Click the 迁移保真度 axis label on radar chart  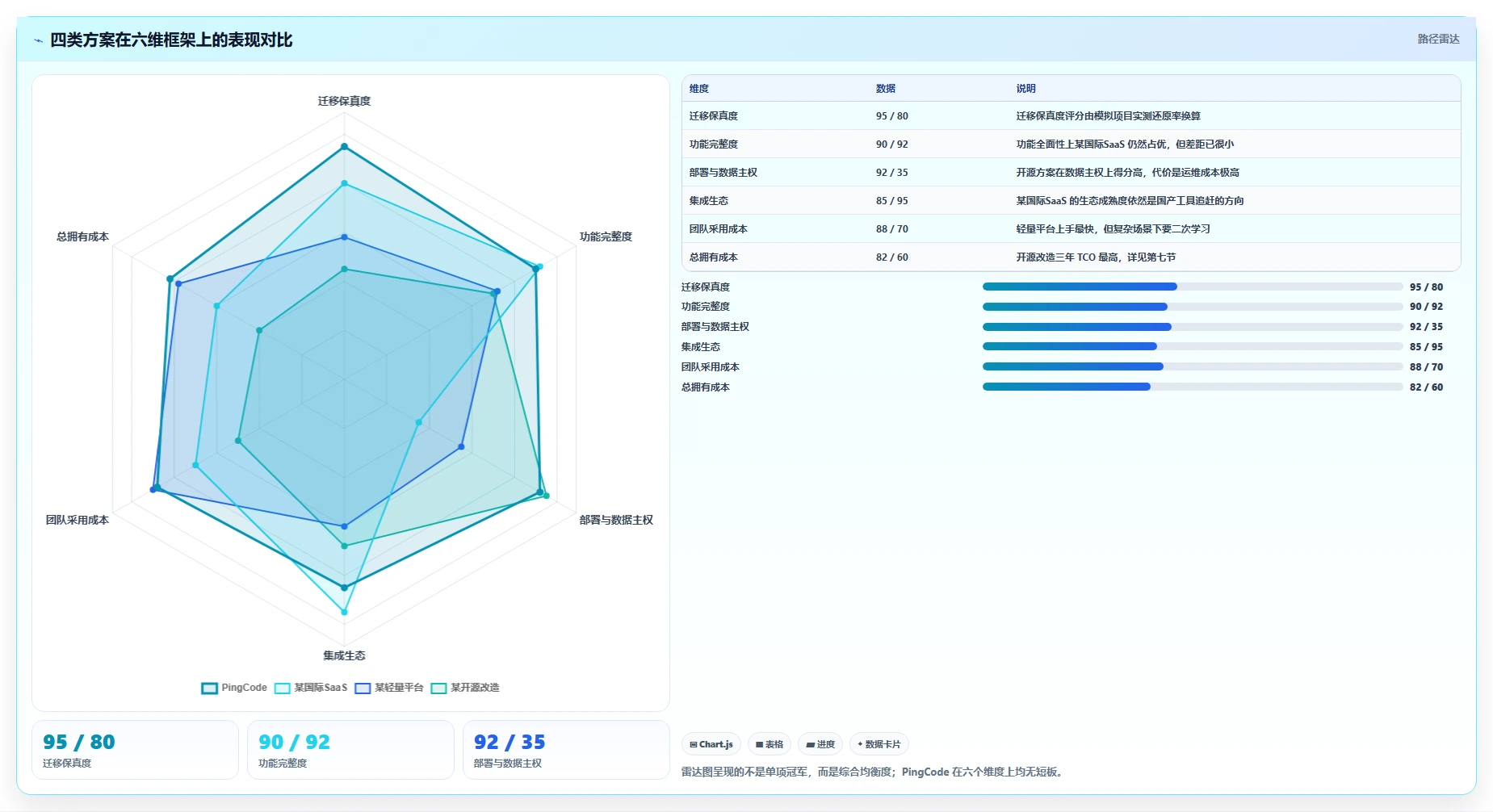[x=344, y=101]
